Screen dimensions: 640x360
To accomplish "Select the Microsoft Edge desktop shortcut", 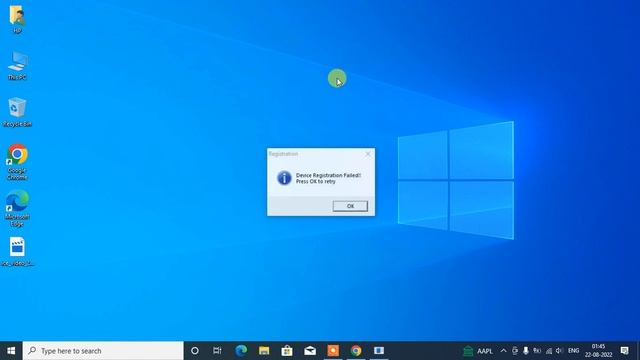I will pyautogui.click(x=17, y=208).
